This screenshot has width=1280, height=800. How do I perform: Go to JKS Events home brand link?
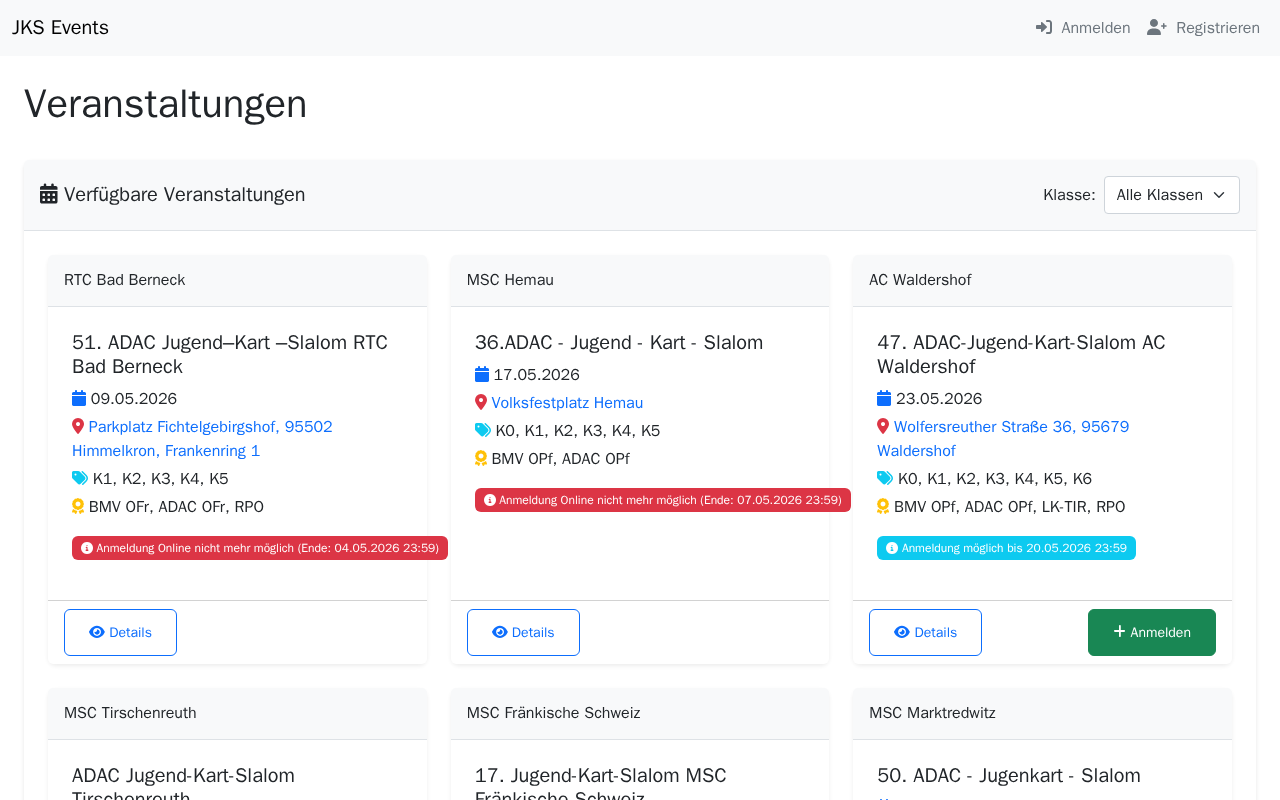[x=60, y=28]
